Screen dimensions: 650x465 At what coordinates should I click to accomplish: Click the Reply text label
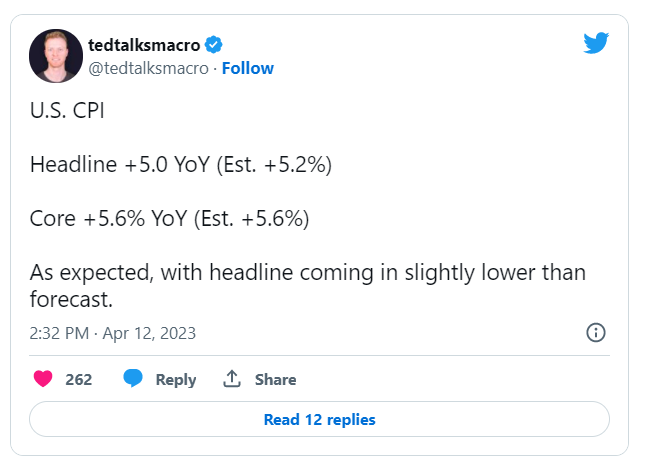176,380
